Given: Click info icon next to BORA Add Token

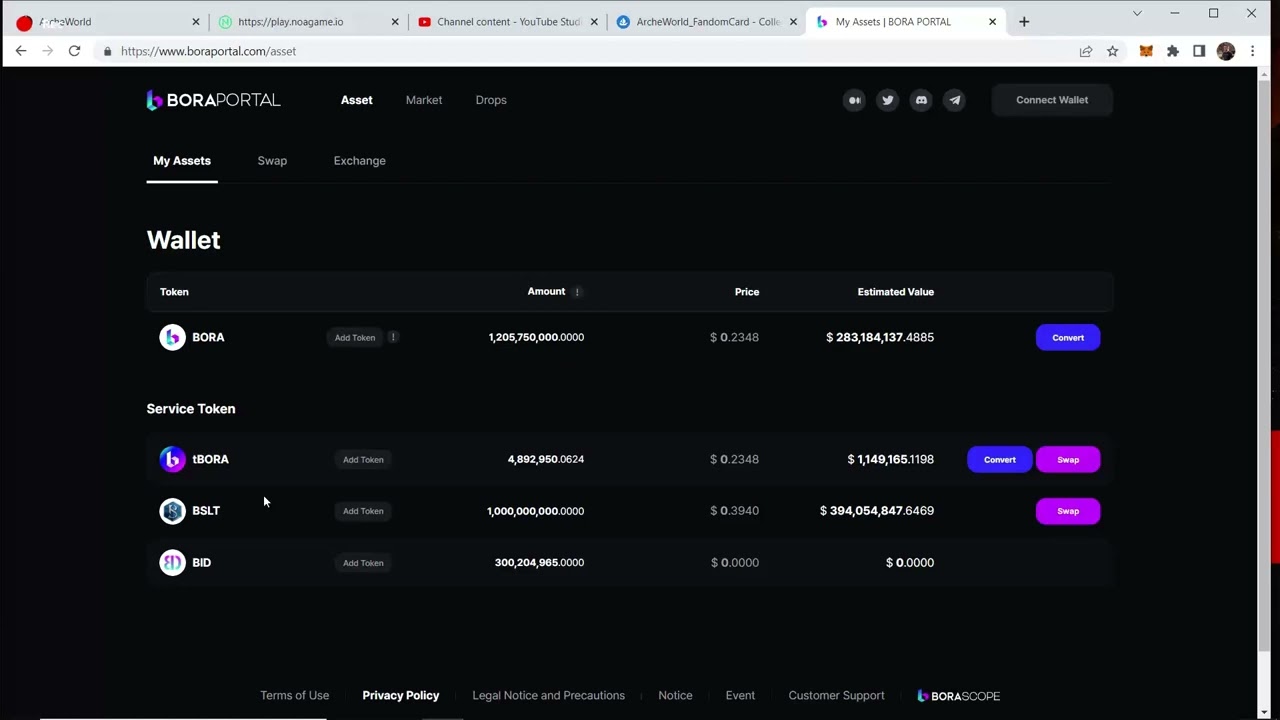Looking at the screenshot, I should [393, 337].
